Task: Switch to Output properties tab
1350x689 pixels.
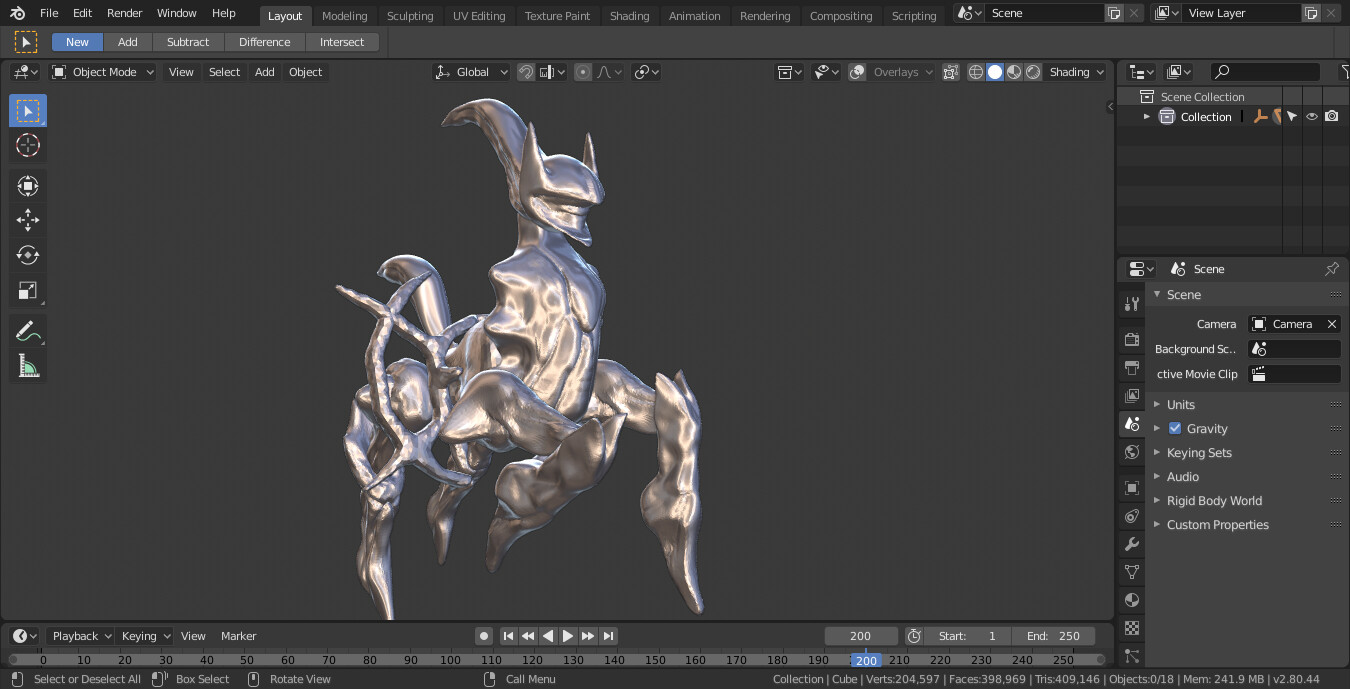Action: pyautogui.click(x=1132, y=368)
